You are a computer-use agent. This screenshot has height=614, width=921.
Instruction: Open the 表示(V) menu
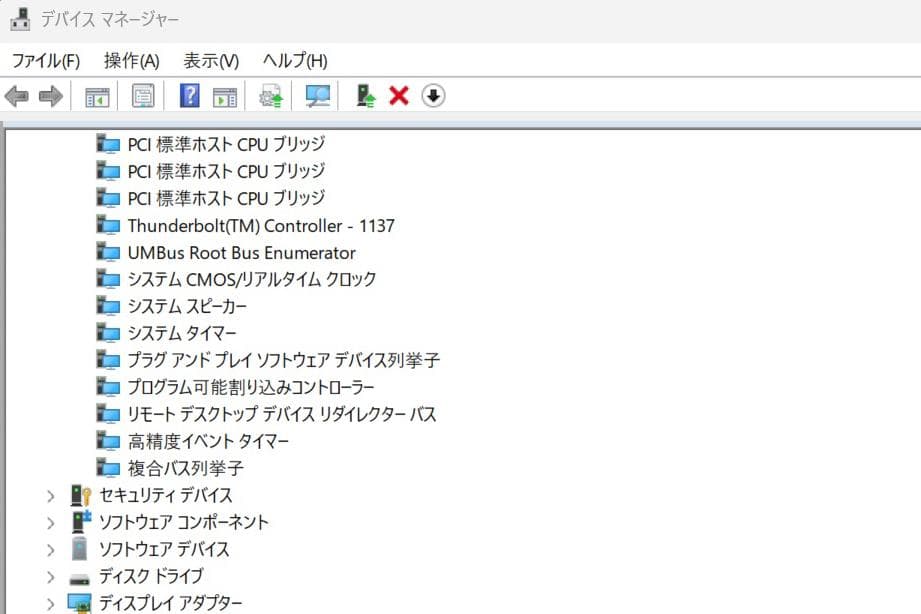point(211,61)
